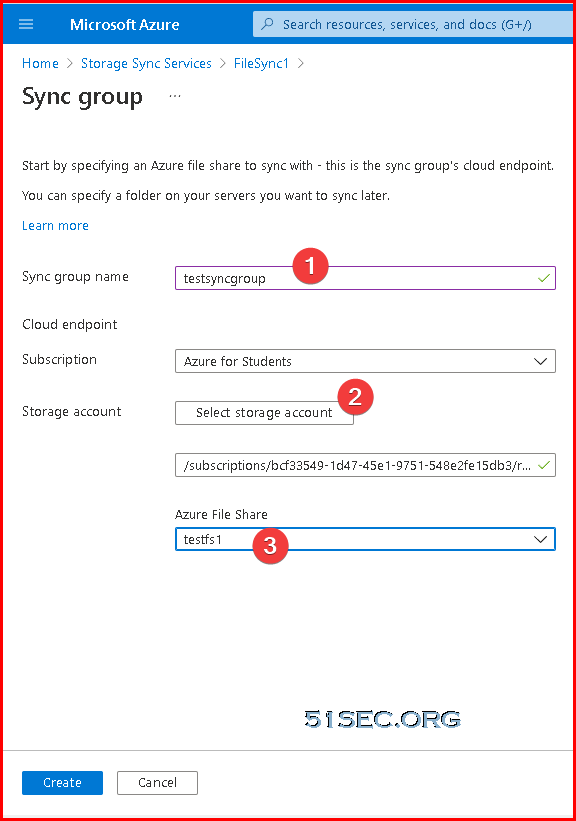Navigate to Storage Sync Services breadcrumb
This screenshot has width=576, height=821.
[x=146, y=63]
